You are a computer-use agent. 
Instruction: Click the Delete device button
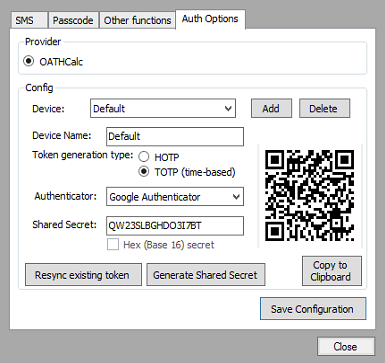(324, 108)
